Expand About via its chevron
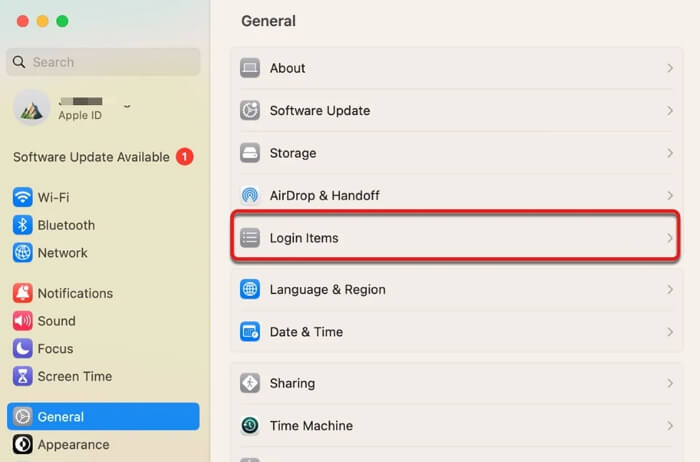This screenshot has width=700, height=462. [x=670, y=68]
